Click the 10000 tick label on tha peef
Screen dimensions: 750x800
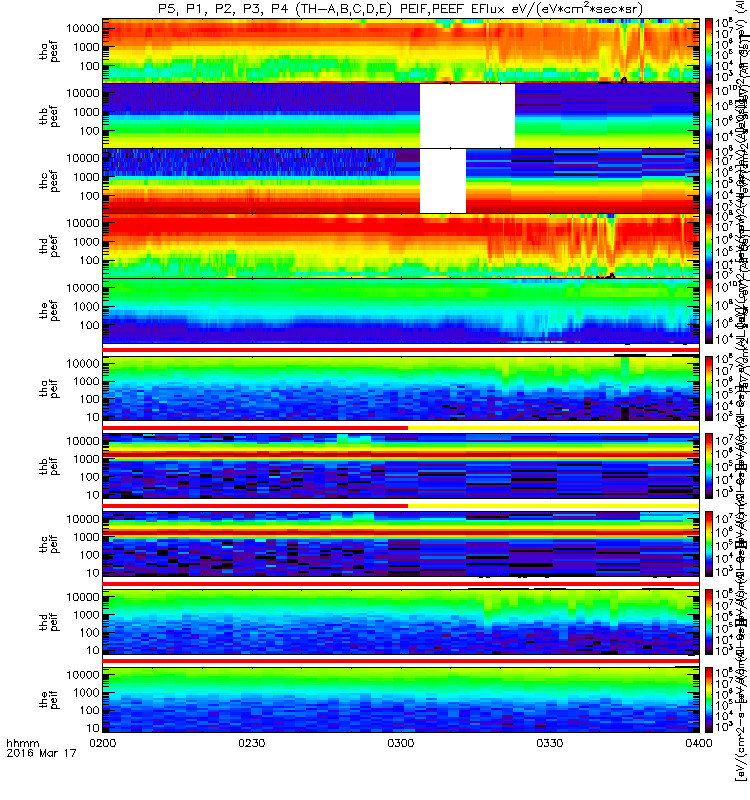(x=83, y=29)
